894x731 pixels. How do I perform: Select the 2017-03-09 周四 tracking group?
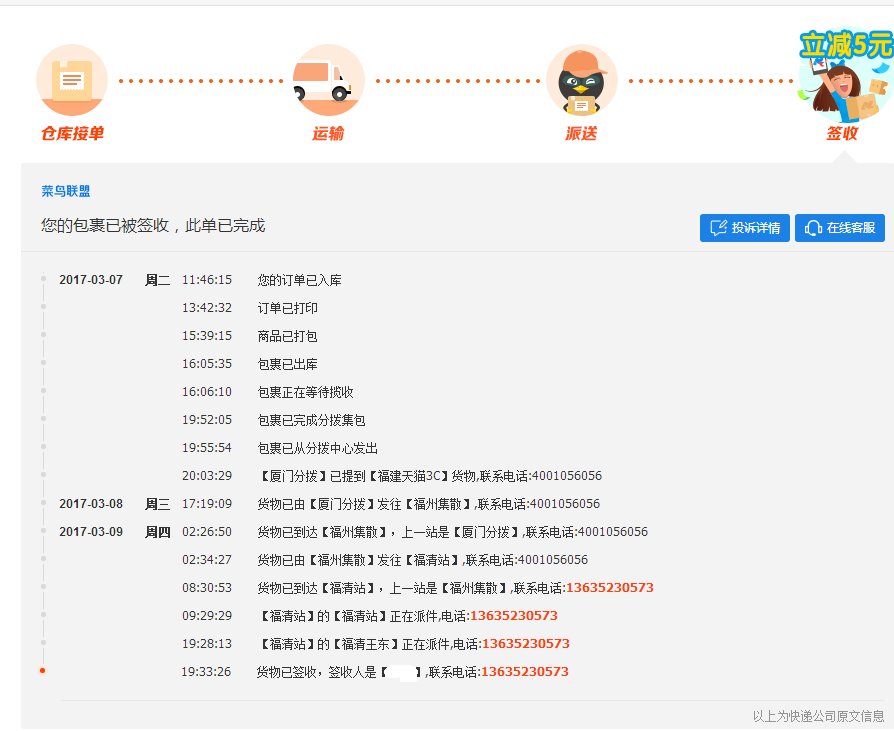tap(93, 532)
